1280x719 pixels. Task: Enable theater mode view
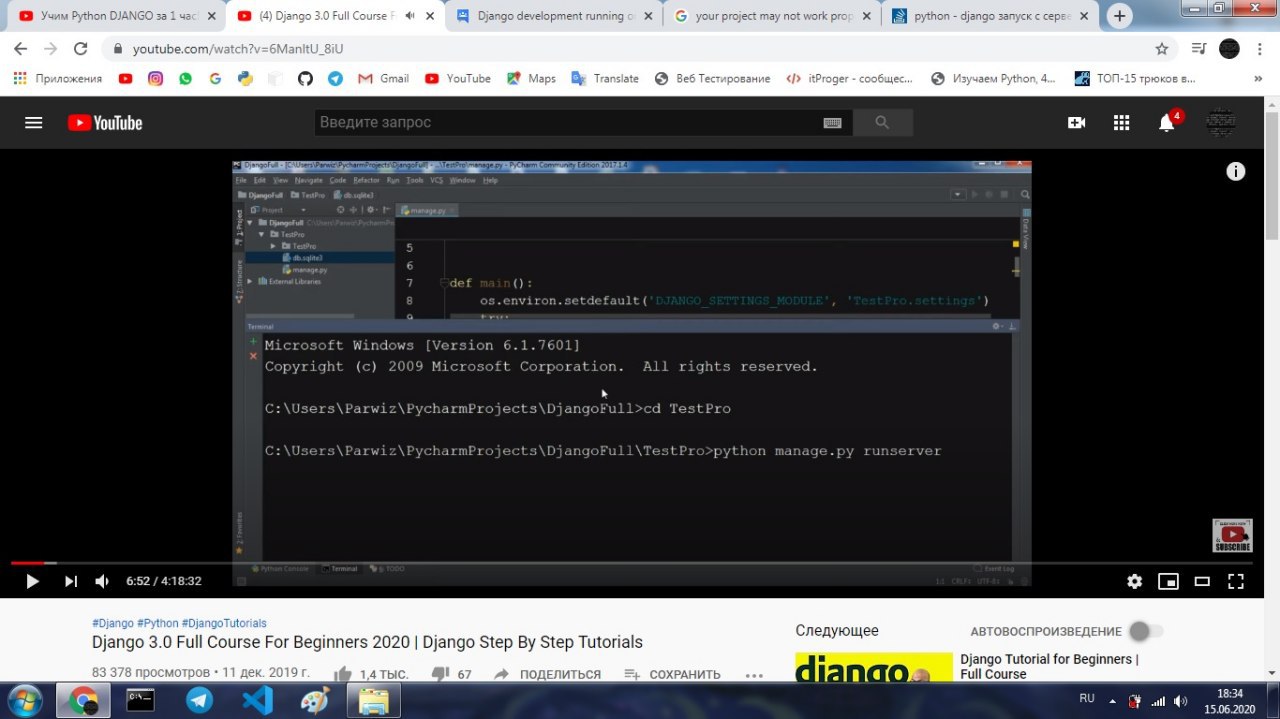pyautogui.click(x=1202, y=581)
